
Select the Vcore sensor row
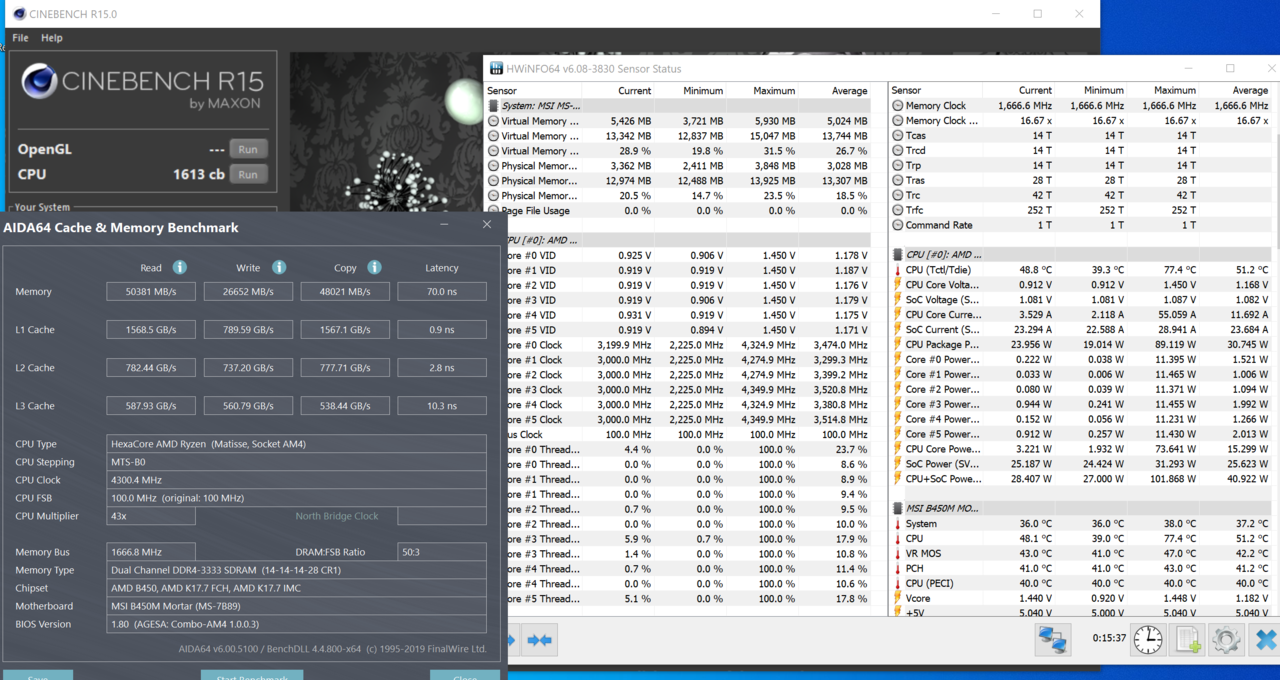coord(1080,598)
